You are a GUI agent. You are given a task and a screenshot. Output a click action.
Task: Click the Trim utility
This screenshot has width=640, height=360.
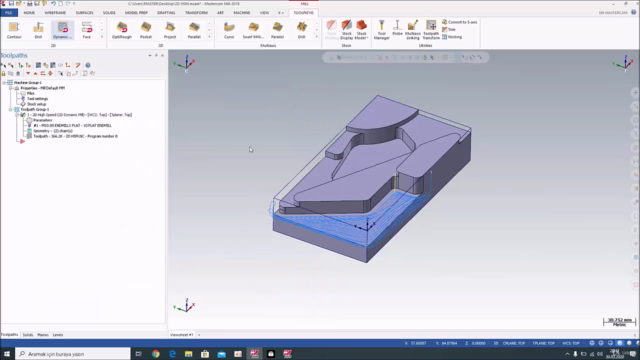(449, 29)
